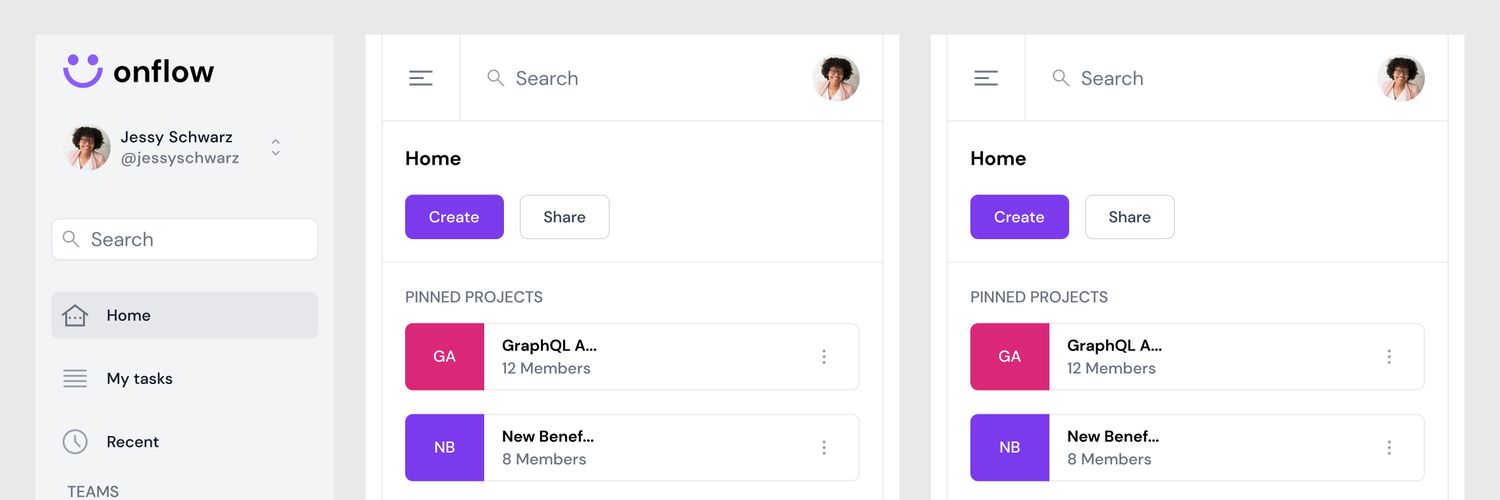Open the hamburger menu in middle panel
This screenshot has width=1500, height=500.
[x=421, y=78]
